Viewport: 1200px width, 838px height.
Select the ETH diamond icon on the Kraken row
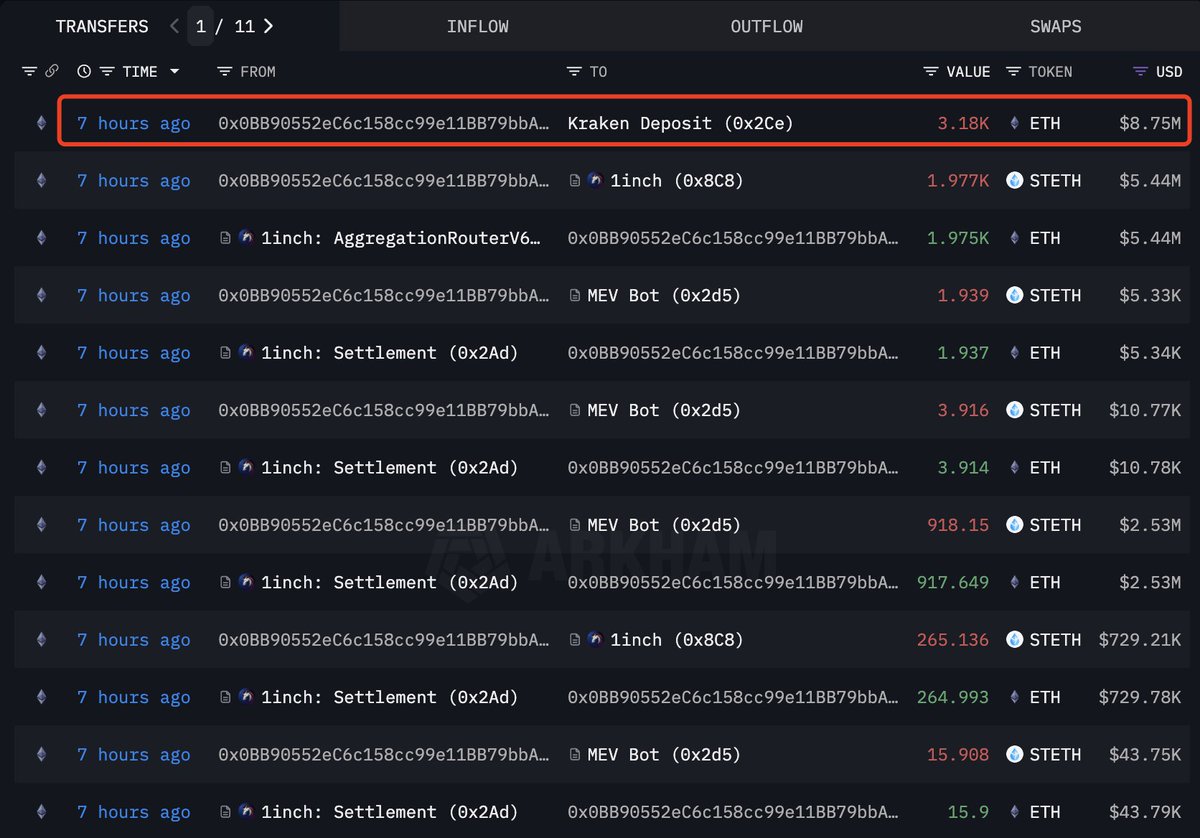1013,123
